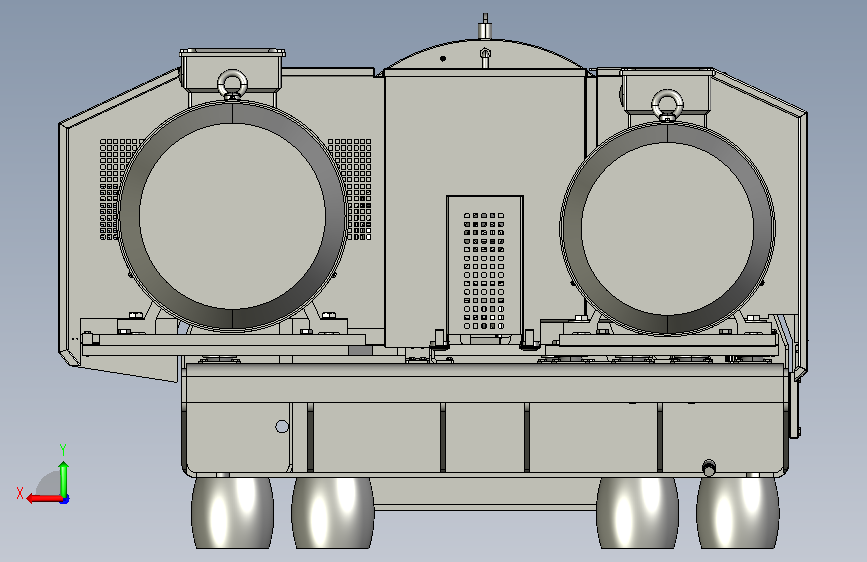Select the left motor's round end cover
The width and height of the screenshot is (867, 562).
[x=232, y=216]
